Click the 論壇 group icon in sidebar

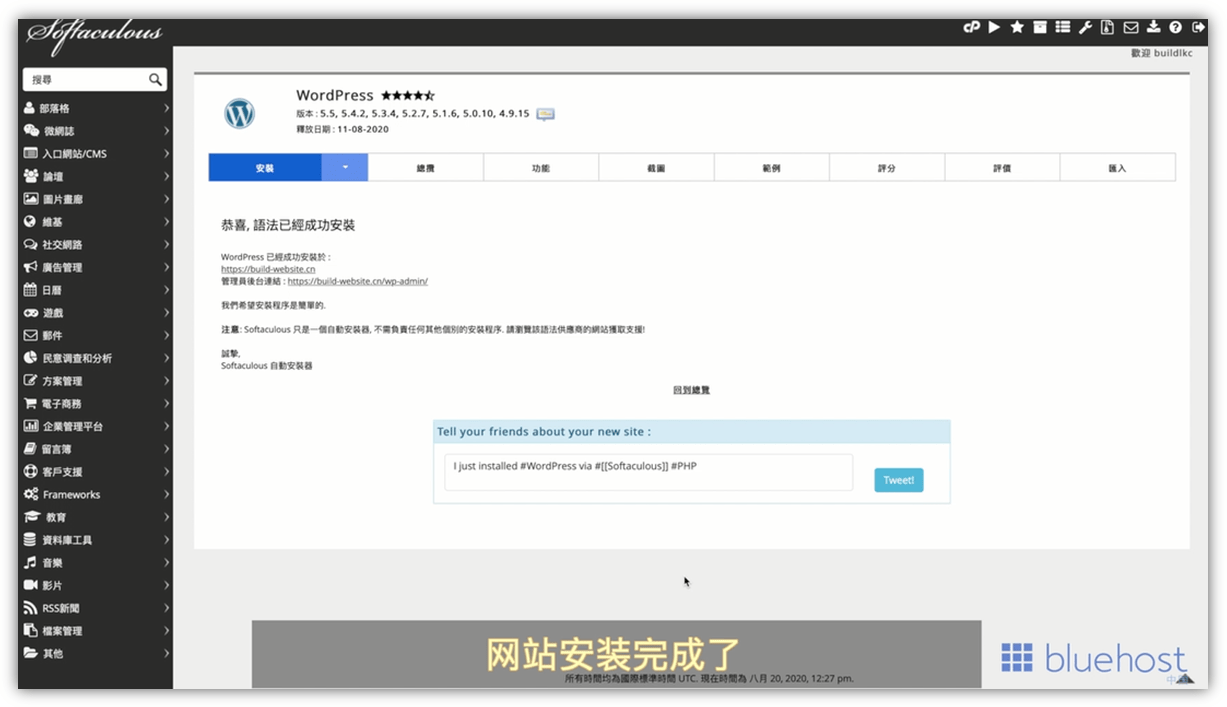tap(32, 176)
